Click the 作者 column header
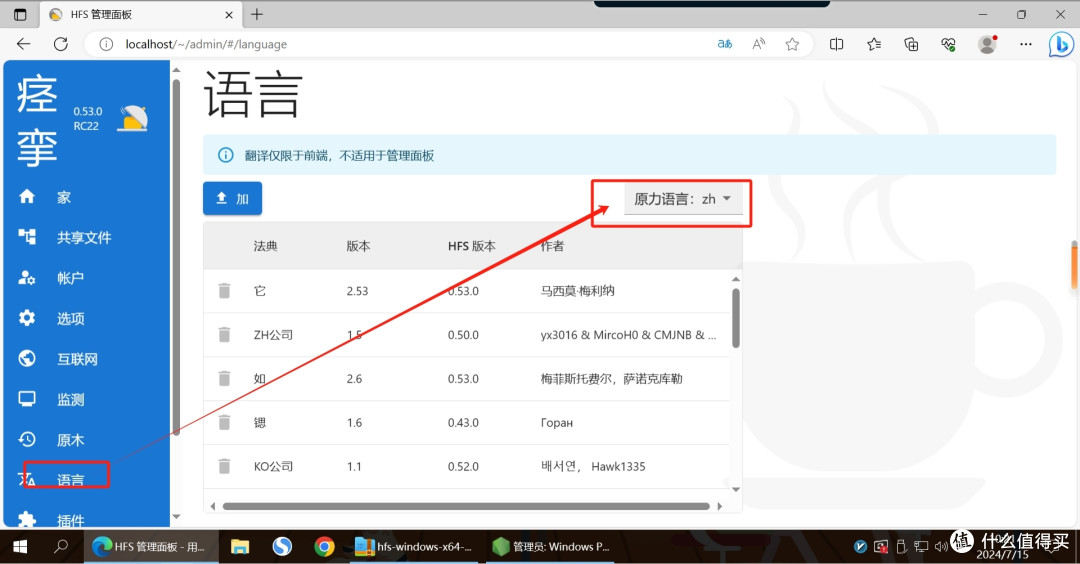1080x564 pixels. 552,246
